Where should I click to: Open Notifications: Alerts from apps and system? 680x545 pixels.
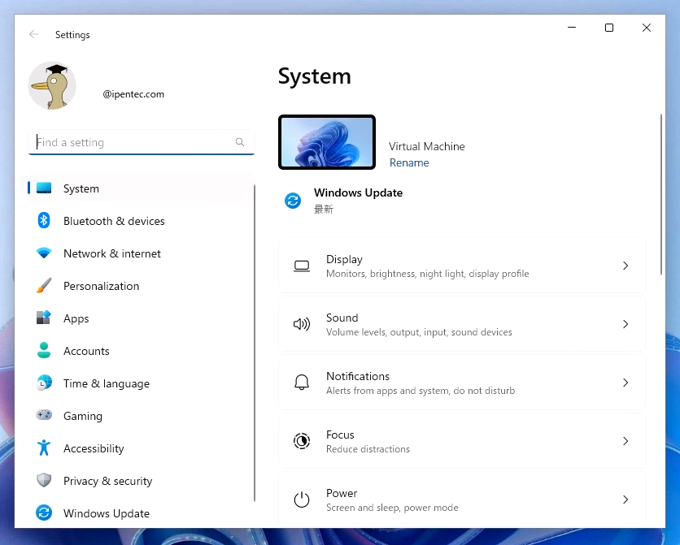pyautogui.click(x=462, y=382)
